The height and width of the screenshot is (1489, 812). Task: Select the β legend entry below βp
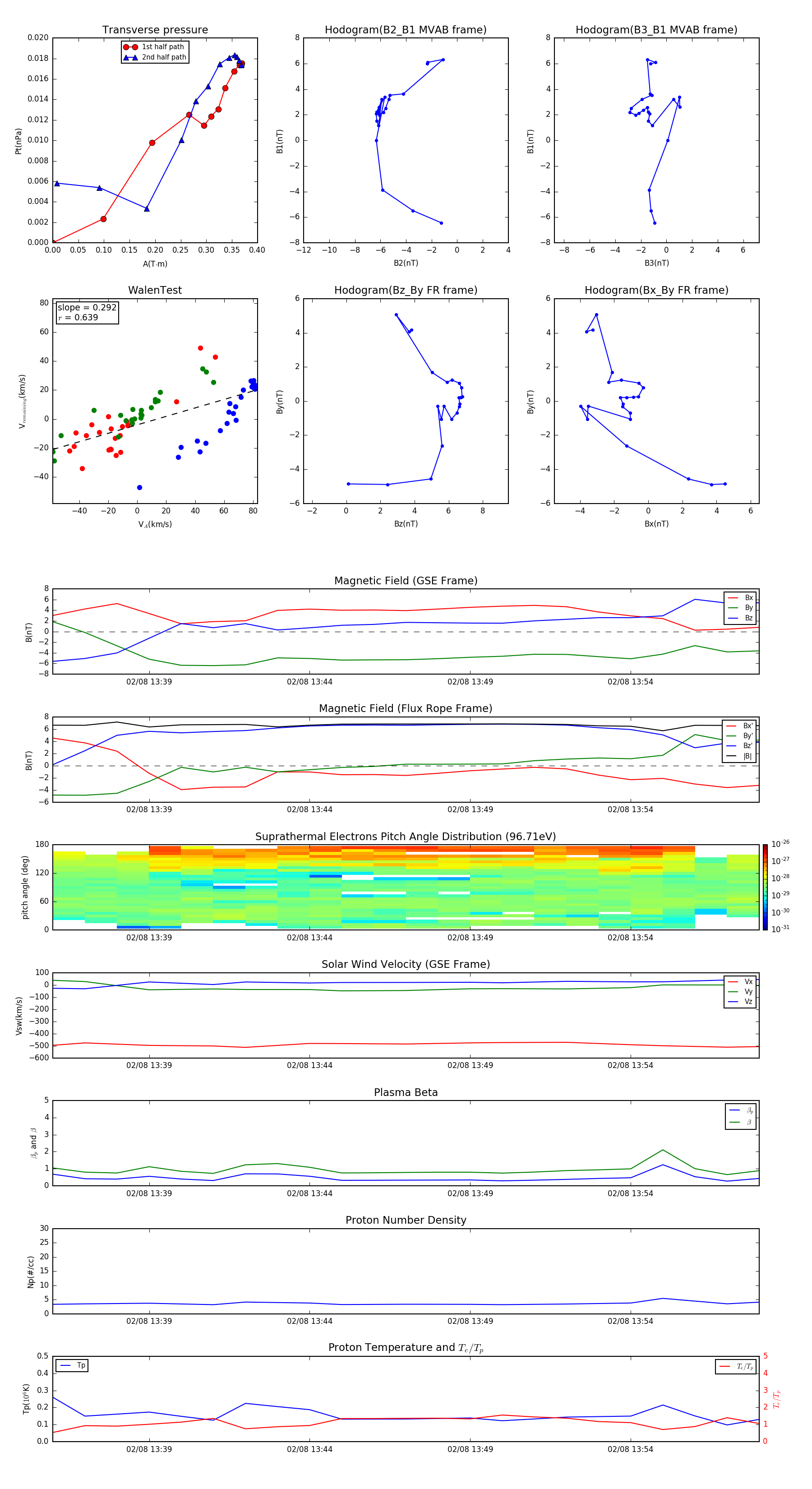(741, 1122)
